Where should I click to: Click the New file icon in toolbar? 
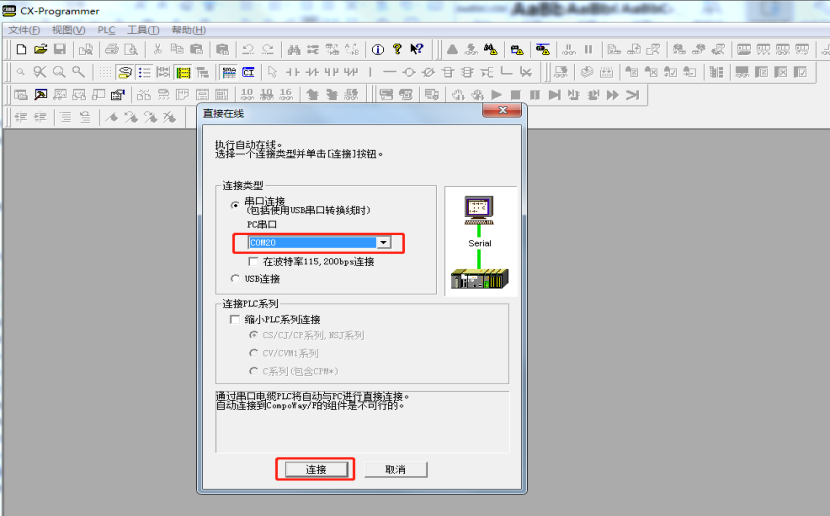tap(21, 49)
